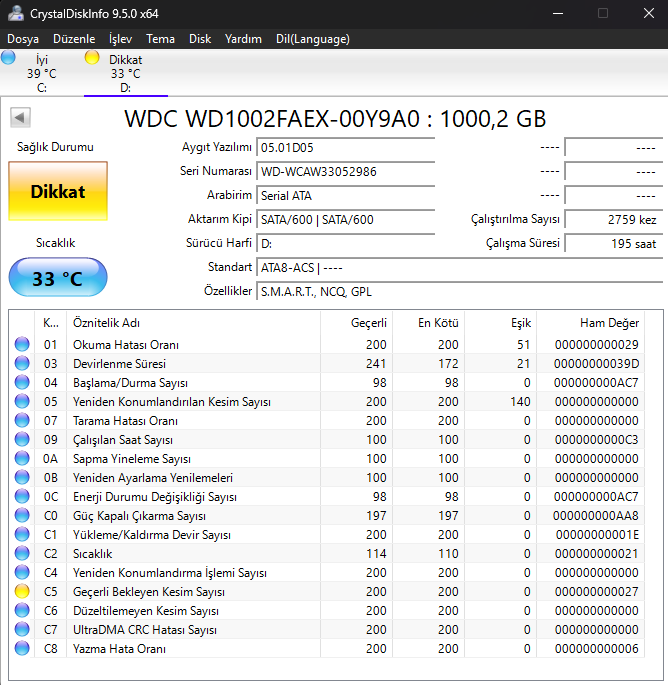Switch to the D: drive tab showing 33 °C
Image resolution: width=668 pixels, height=685 pixels.
point(126,73)
